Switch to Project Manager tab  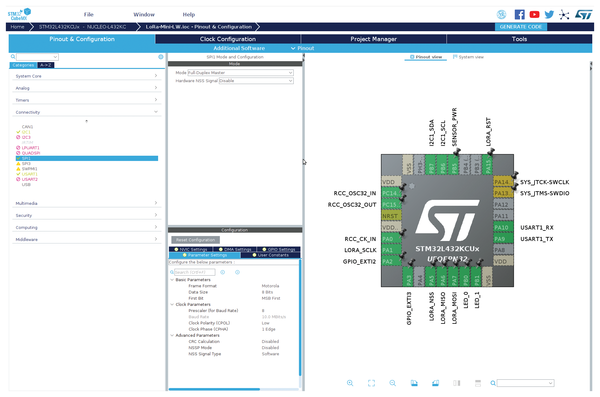tap(373, 39)
